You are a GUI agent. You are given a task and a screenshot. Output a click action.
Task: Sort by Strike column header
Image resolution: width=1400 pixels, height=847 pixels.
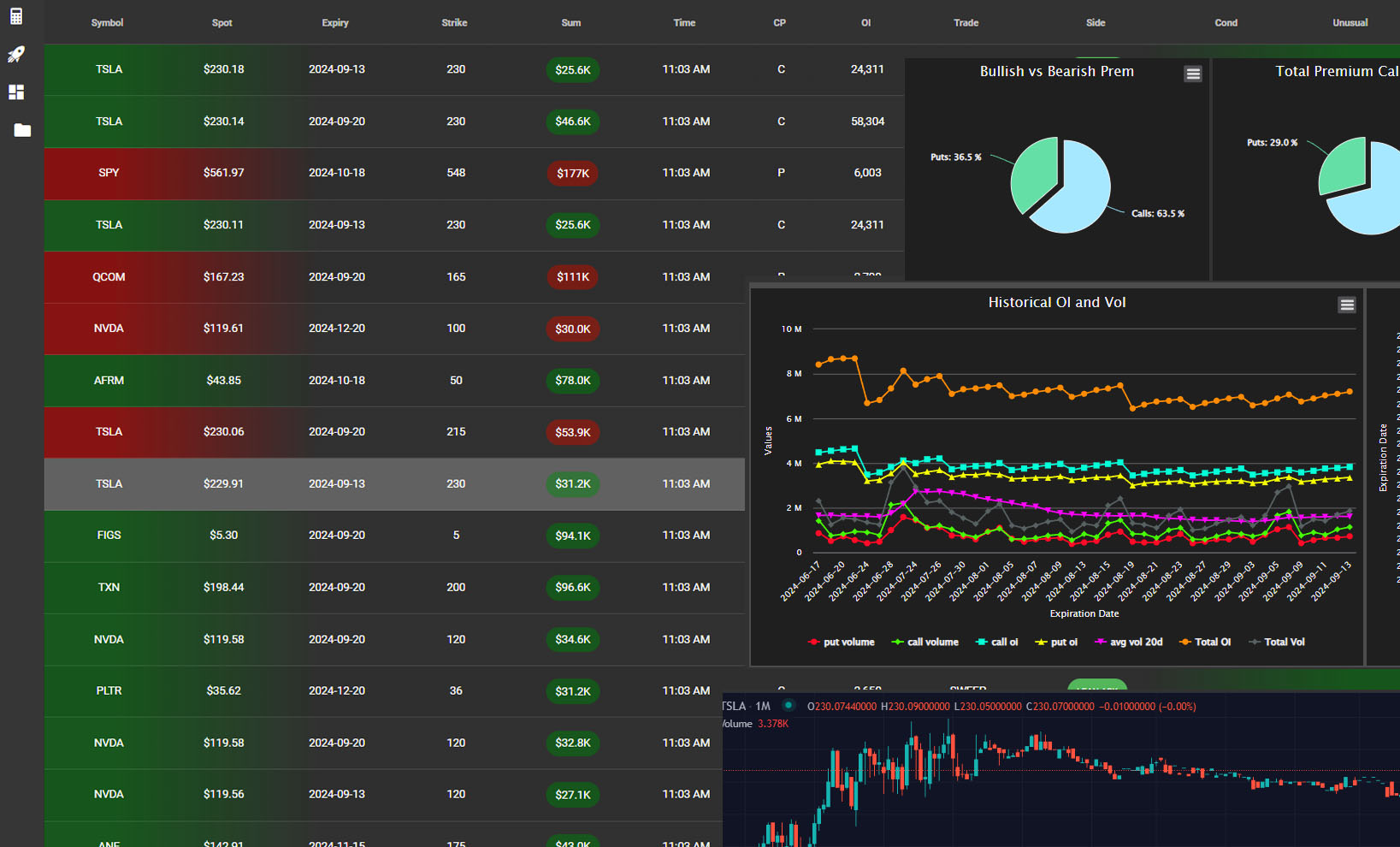[454, 23]
